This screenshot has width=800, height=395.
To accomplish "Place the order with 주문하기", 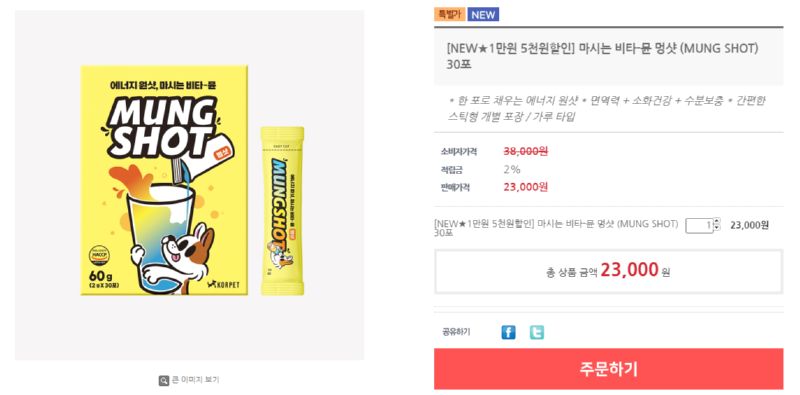I will [x=609, y=369].
